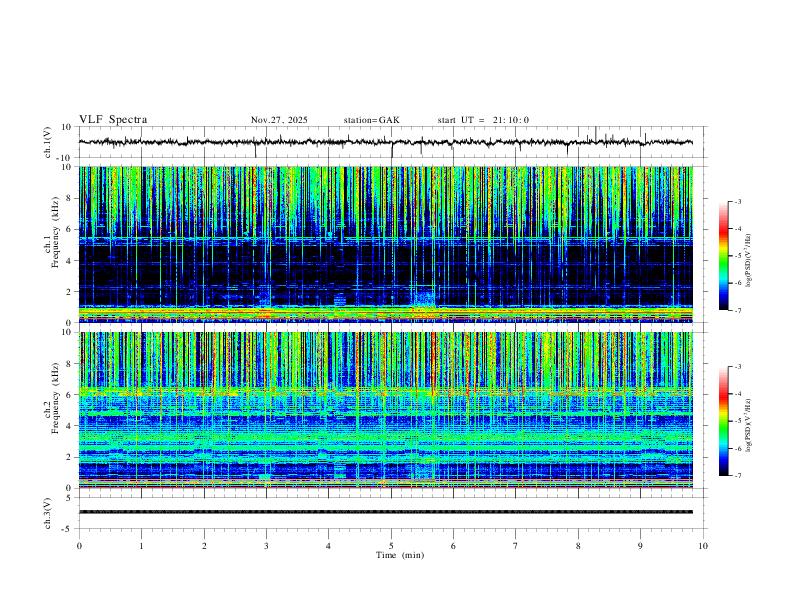Click the ch.2 'Frequency (kHz)' axis label

tap(55, 397)
